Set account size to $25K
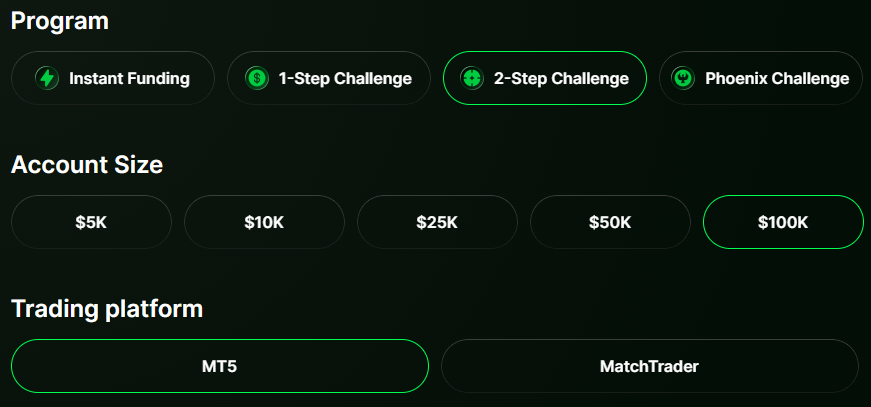 coord(437,222)
